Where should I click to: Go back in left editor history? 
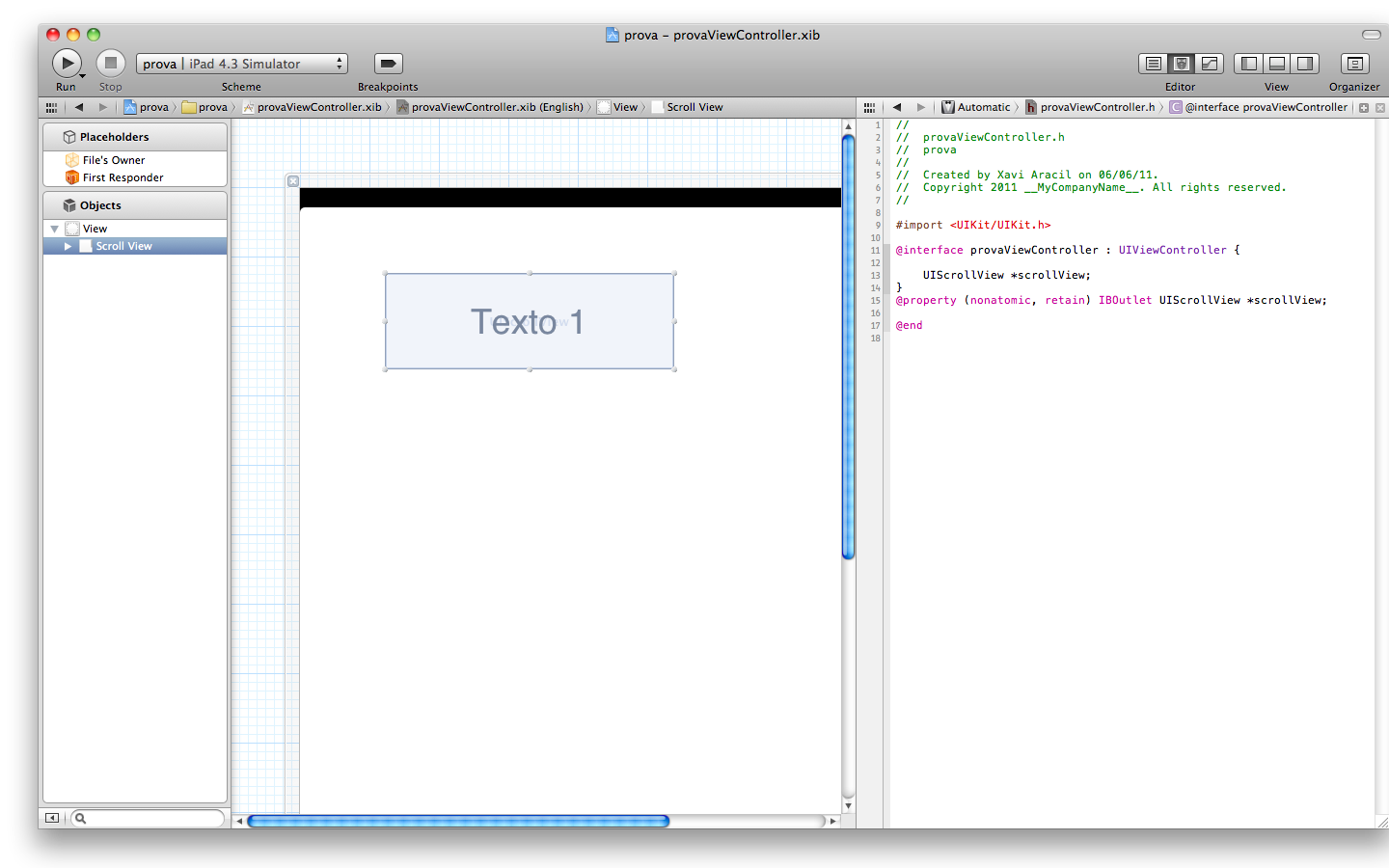point(79,107)
